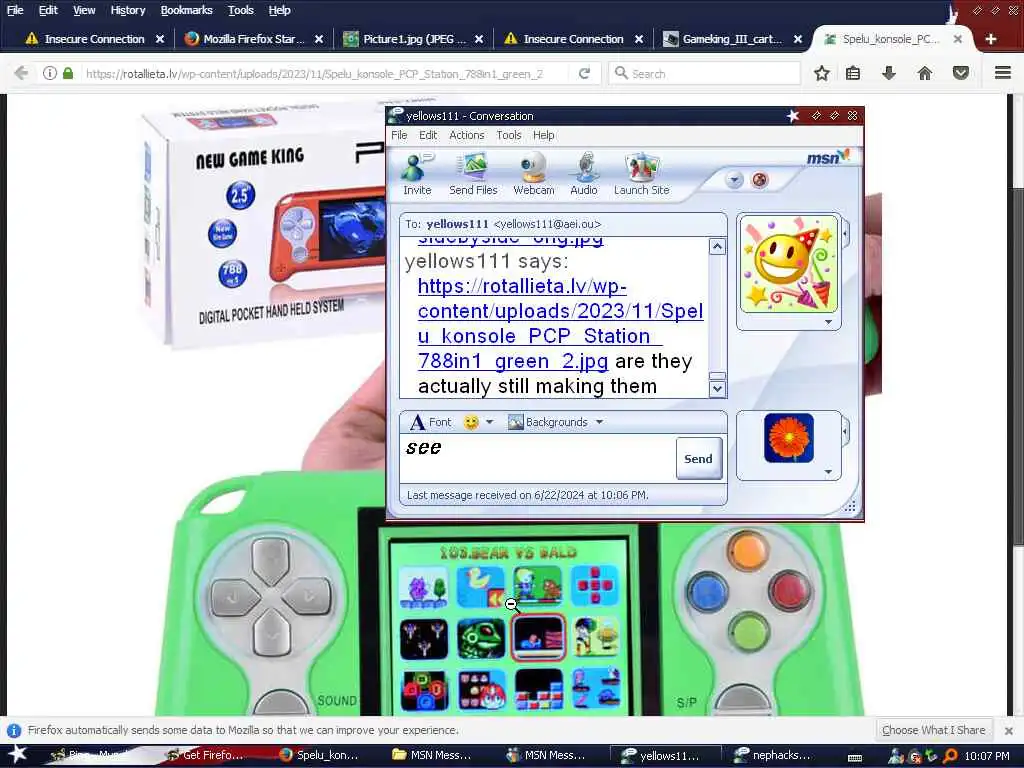Click the sidebyside jpg link at top of chat
Viewport: 1024px width, 768px height.
510,242
